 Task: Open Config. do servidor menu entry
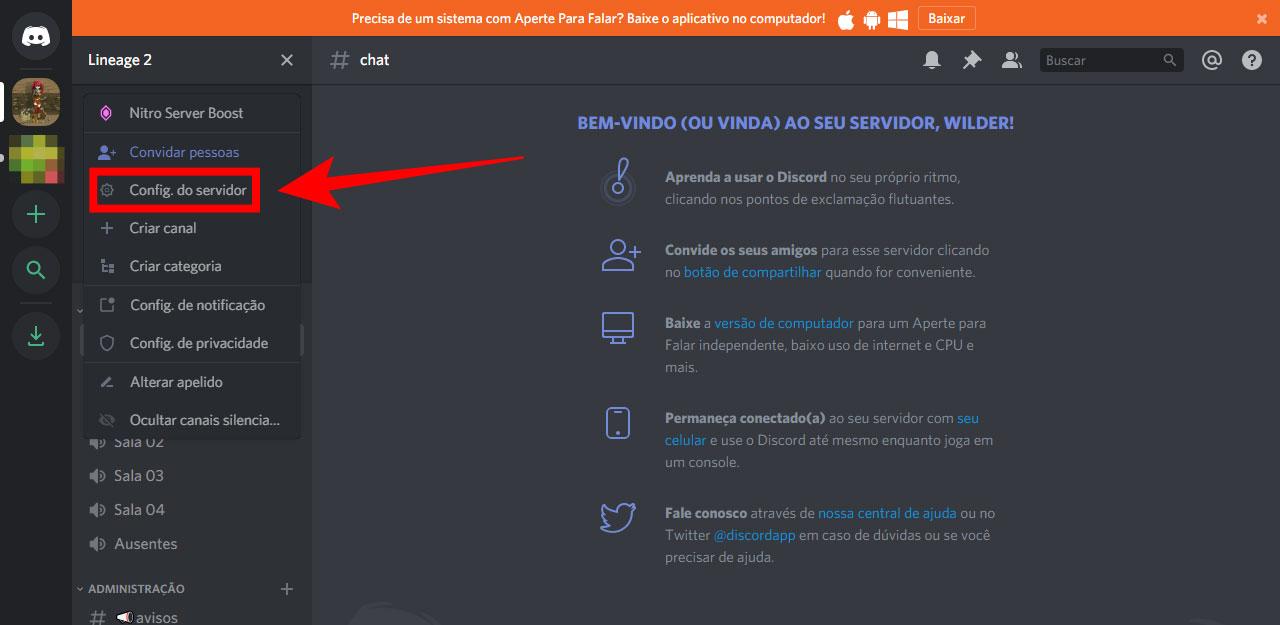186,189
